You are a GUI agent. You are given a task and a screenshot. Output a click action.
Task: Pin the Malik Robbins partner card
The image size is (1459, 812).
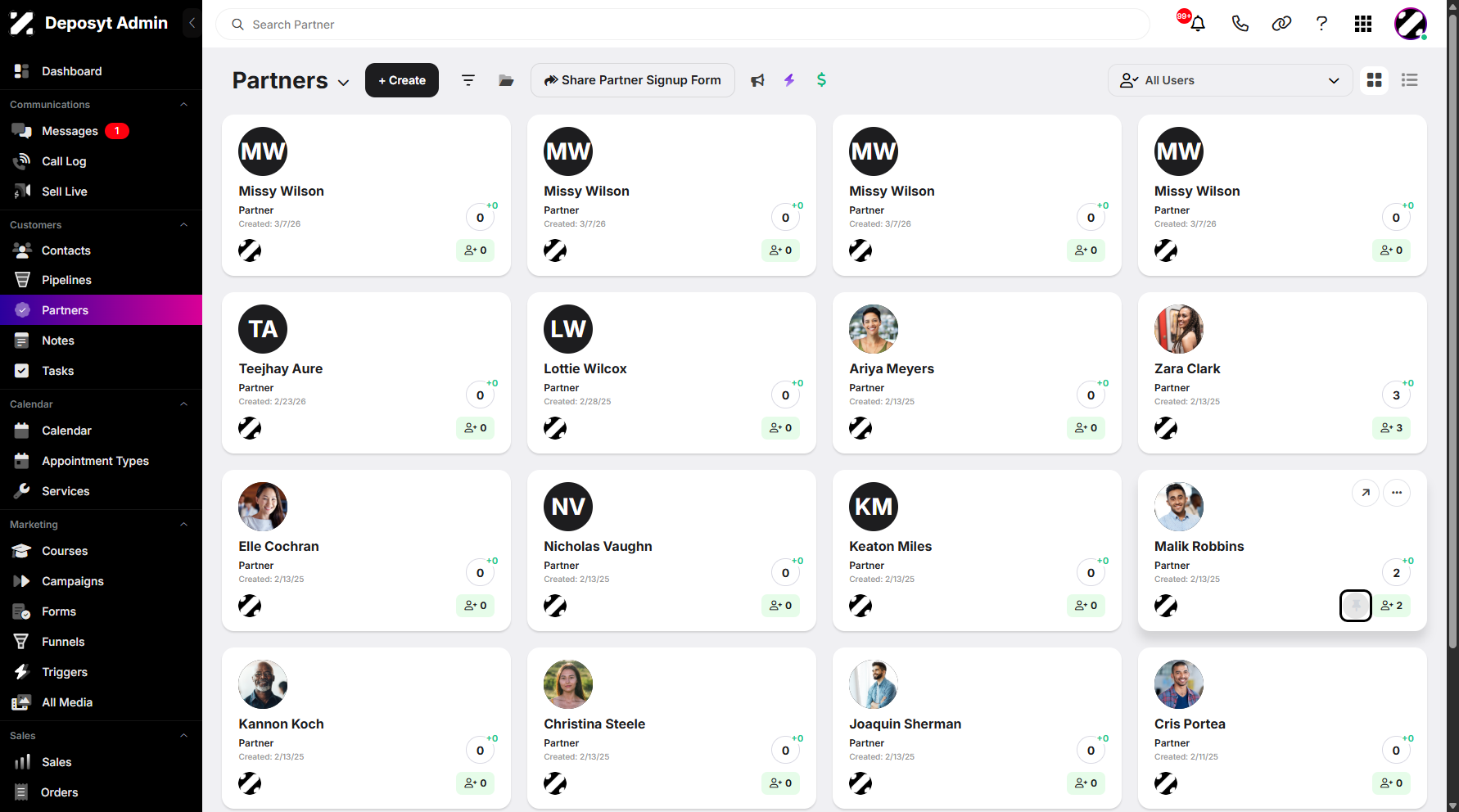[1356, 606]
